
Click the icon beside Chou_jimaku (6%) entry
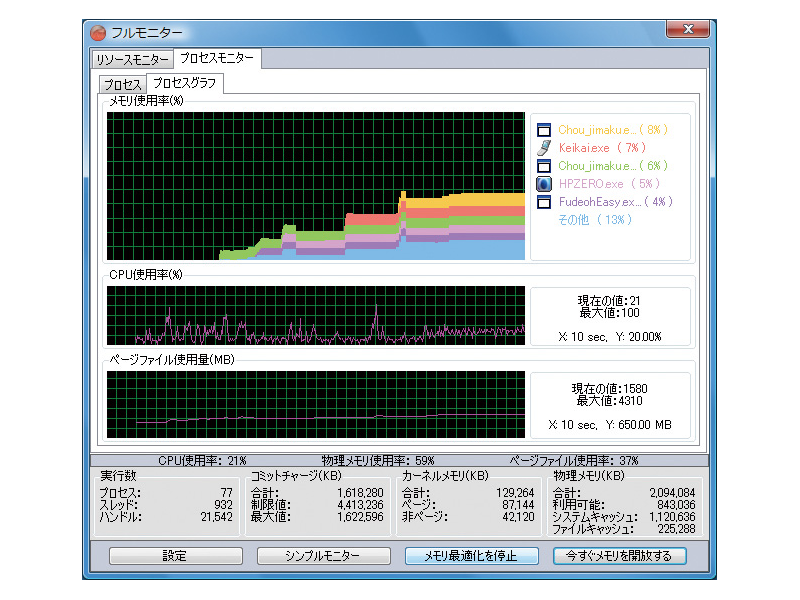tap(544, 166)
